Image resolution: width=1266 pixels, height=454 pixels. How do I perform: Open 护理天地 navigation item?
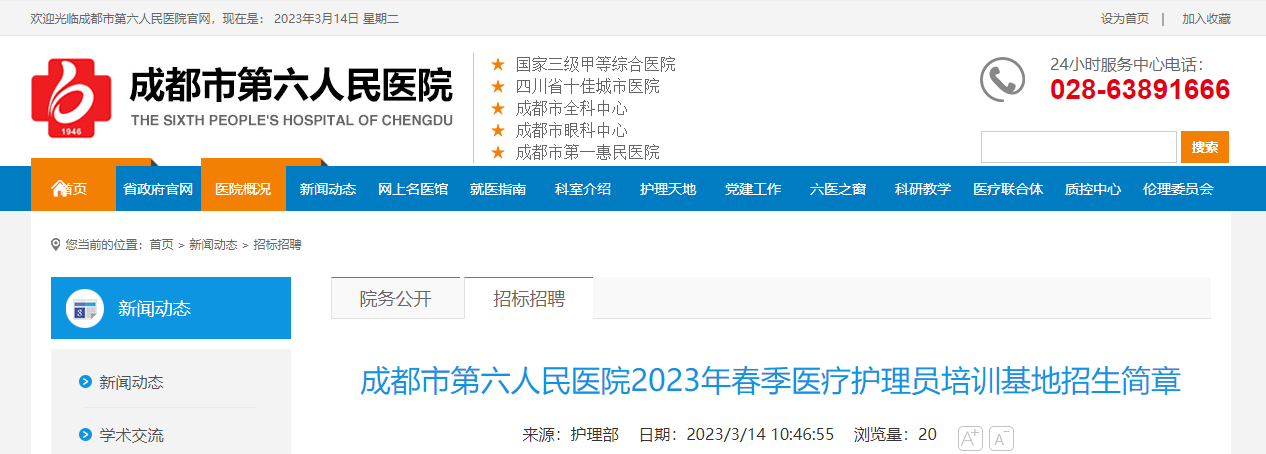pyautogui.click(x=668, y=189)
